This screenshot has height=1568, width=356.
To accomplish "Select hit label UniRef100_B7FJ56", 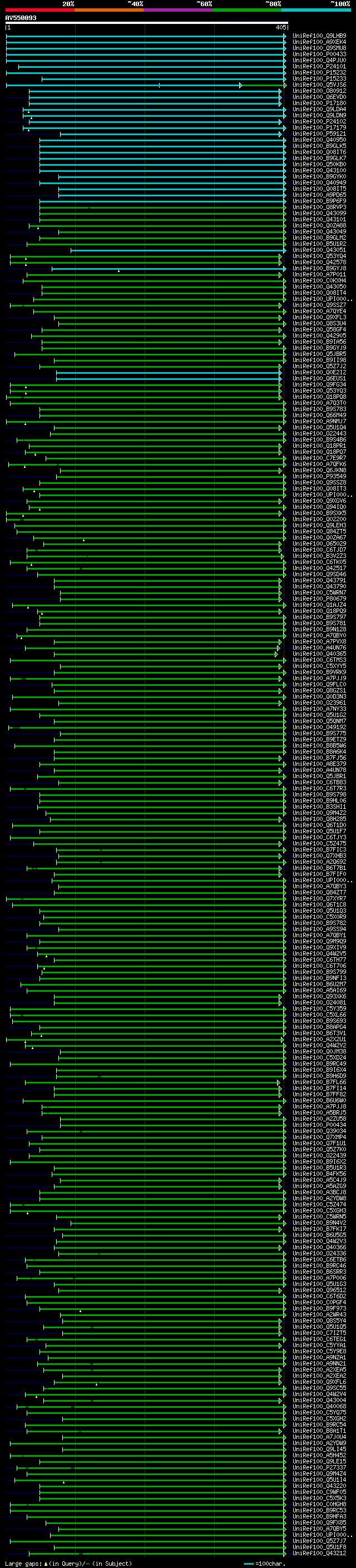I will 319,757.
